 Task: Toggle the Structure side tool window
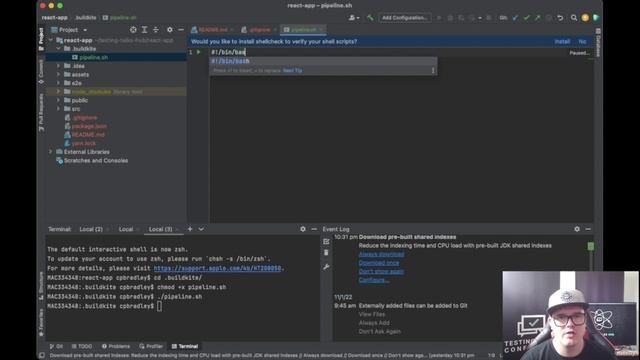(41, 286)
